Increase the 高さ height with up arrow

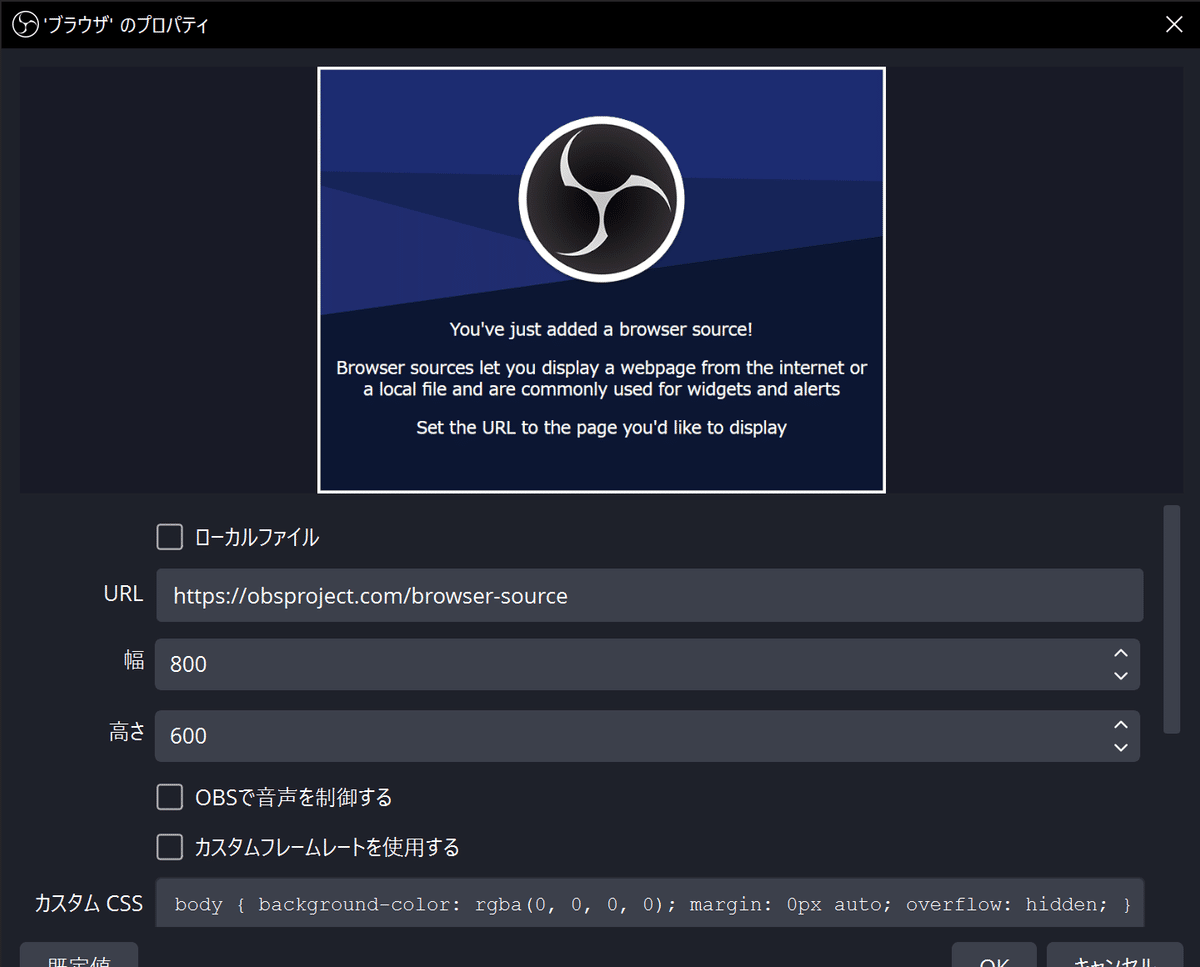click(1121, 725)
